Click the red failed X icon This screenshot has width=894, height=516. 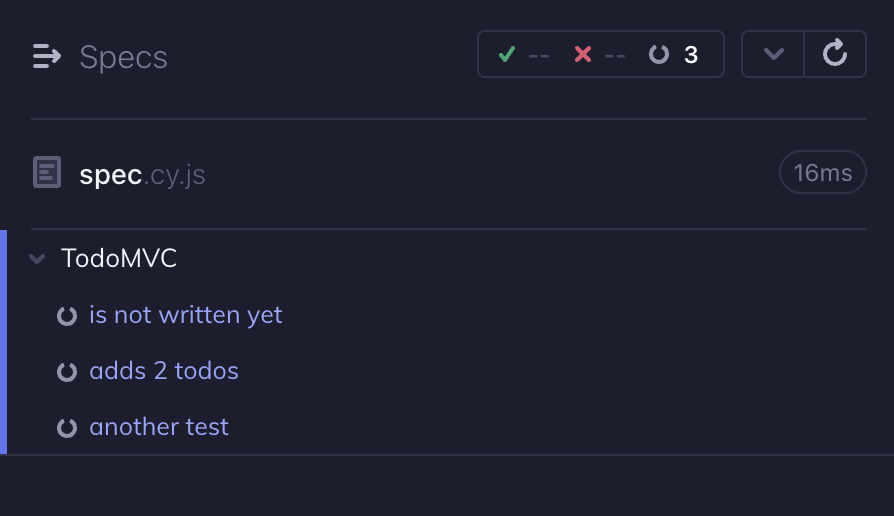coord(583,54)
